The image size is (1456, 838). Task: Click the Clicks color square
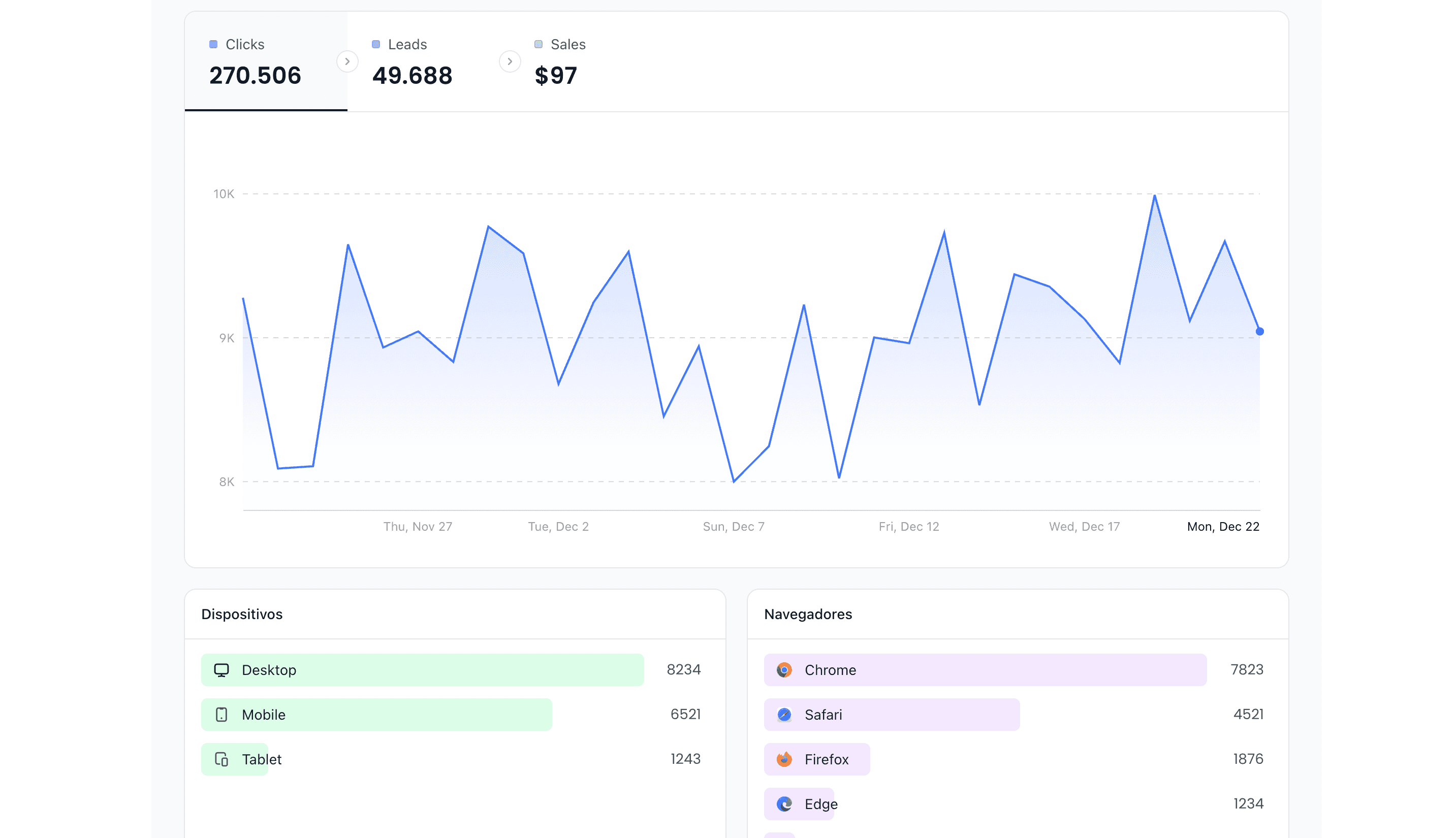[x=213, y=44]
